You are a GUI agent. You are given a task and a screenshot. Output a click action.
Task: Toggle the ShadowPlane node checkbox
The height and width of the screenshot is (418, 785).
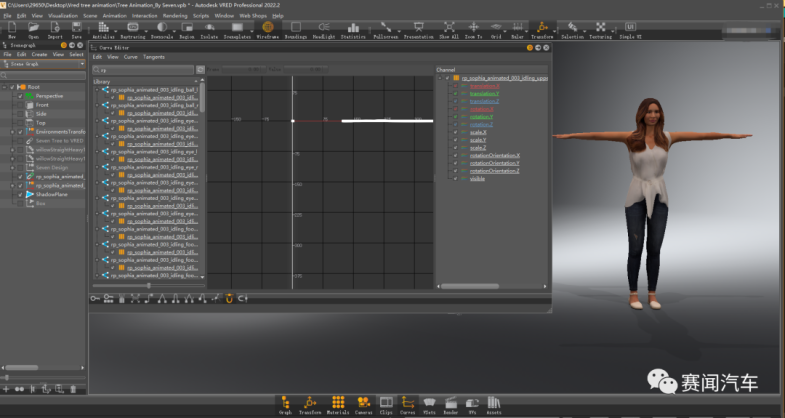[x=21, y=195]
